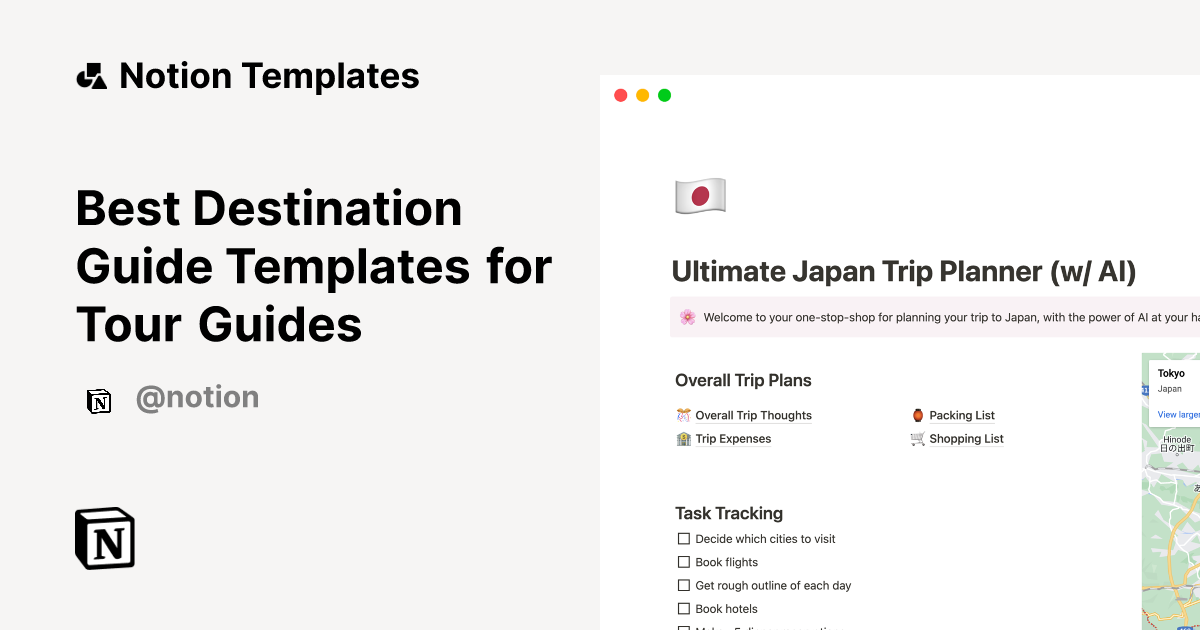Image resolution: width=1200 pixels, height=630 pixels.
Task: Click the shopping cart icon by Shopping List
Action: click(x=916, y=438)
